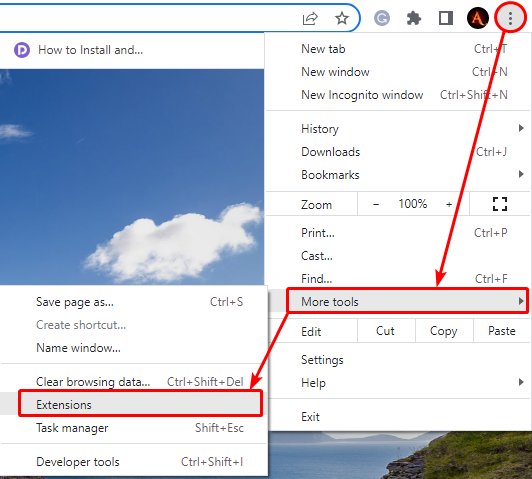The height and width of the screenshot is (479, 532).
Task: Increase zoom with the plus button
Action: 449,204
